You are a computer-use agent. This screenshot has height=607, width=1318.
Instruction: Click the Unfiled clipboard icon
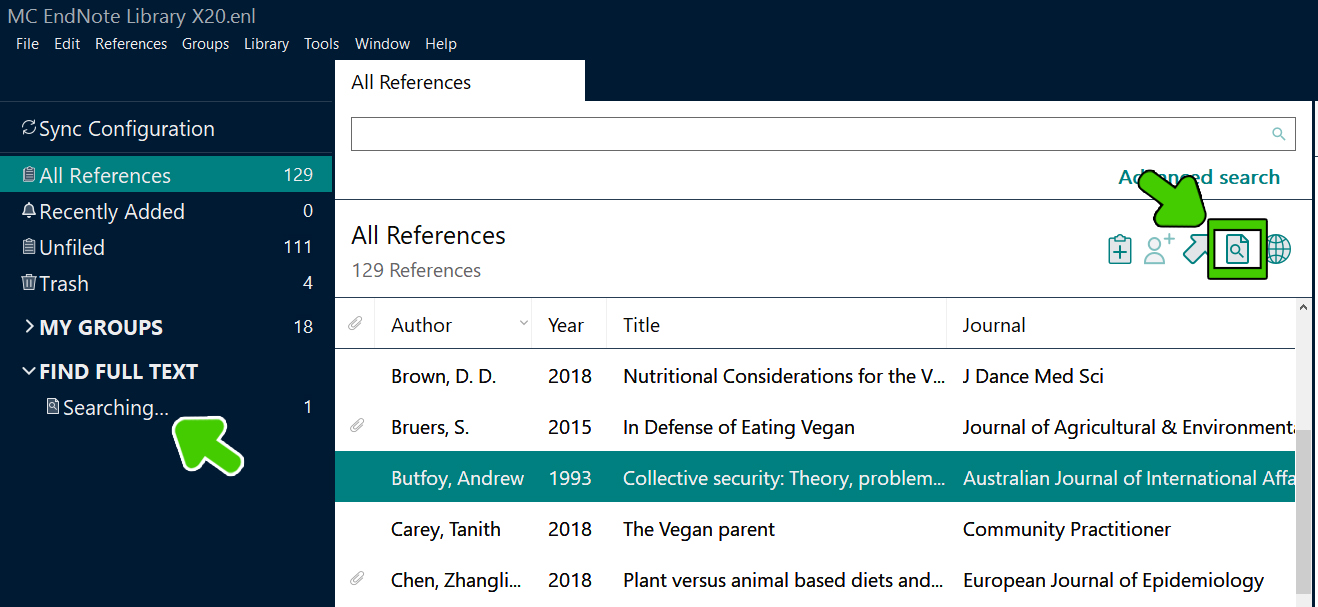tap(29, 246)
